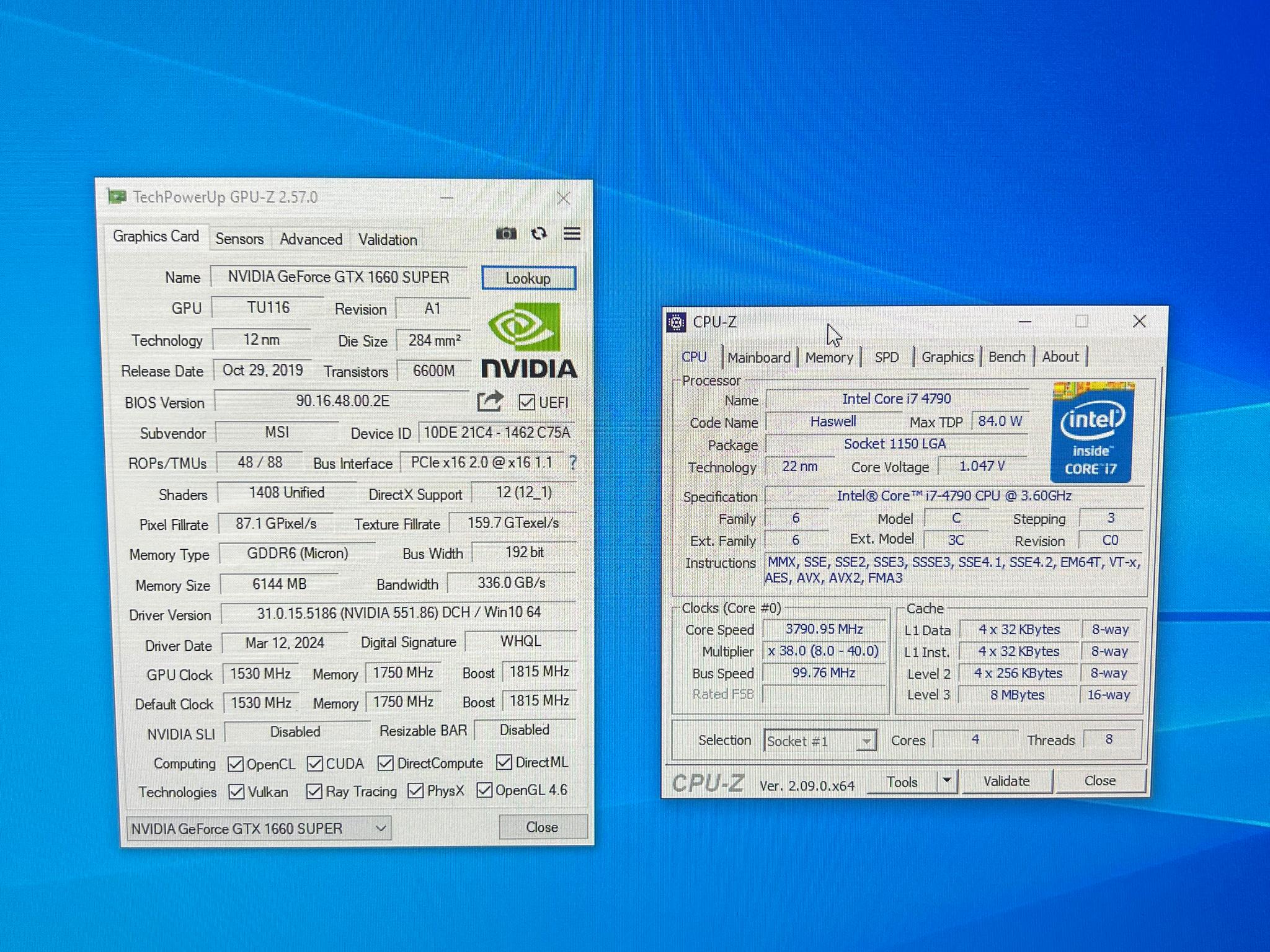Open the Bench tab in CPU-Z

coord(1006,356)
